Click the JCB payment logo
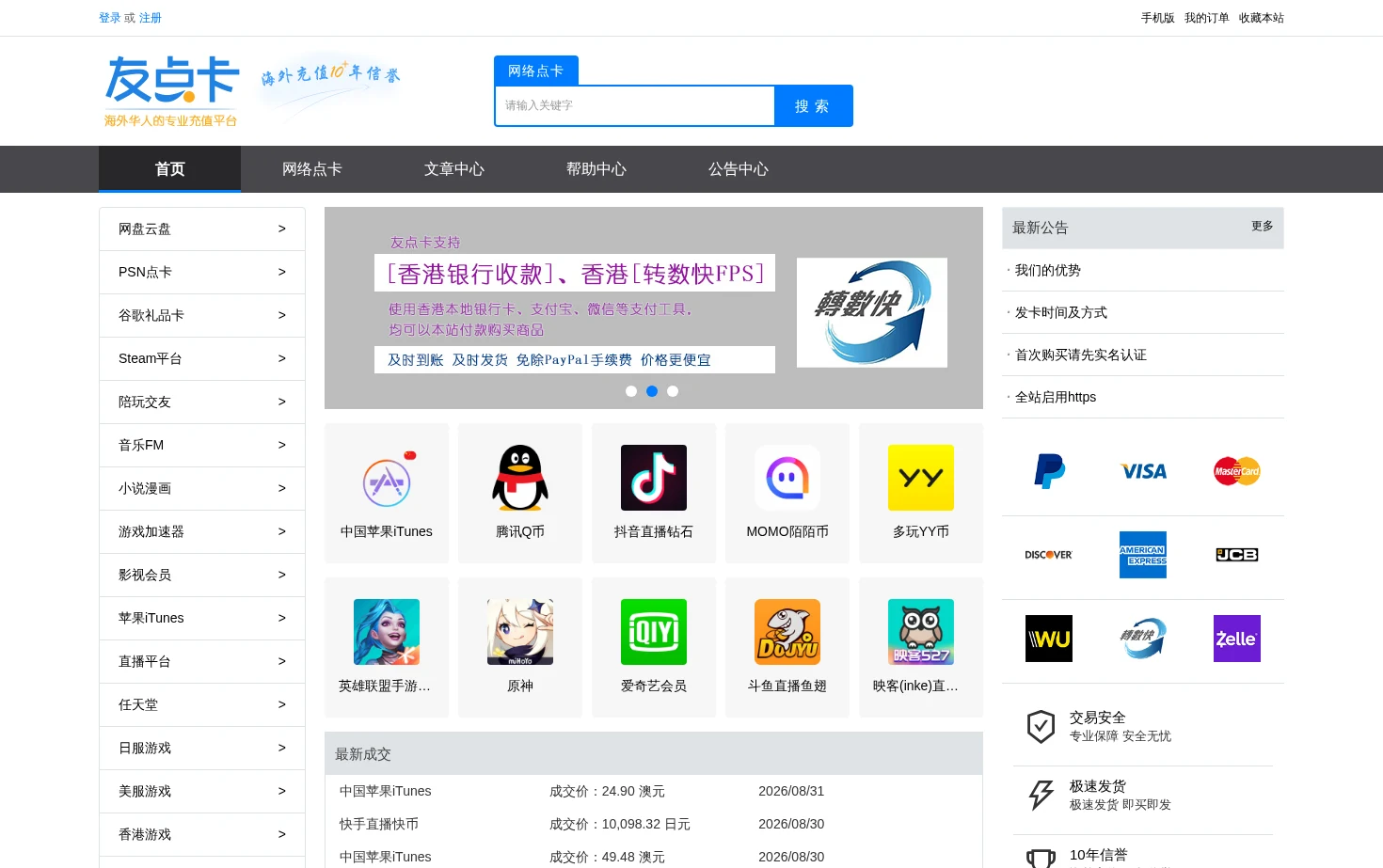 tap(1237, 555)
